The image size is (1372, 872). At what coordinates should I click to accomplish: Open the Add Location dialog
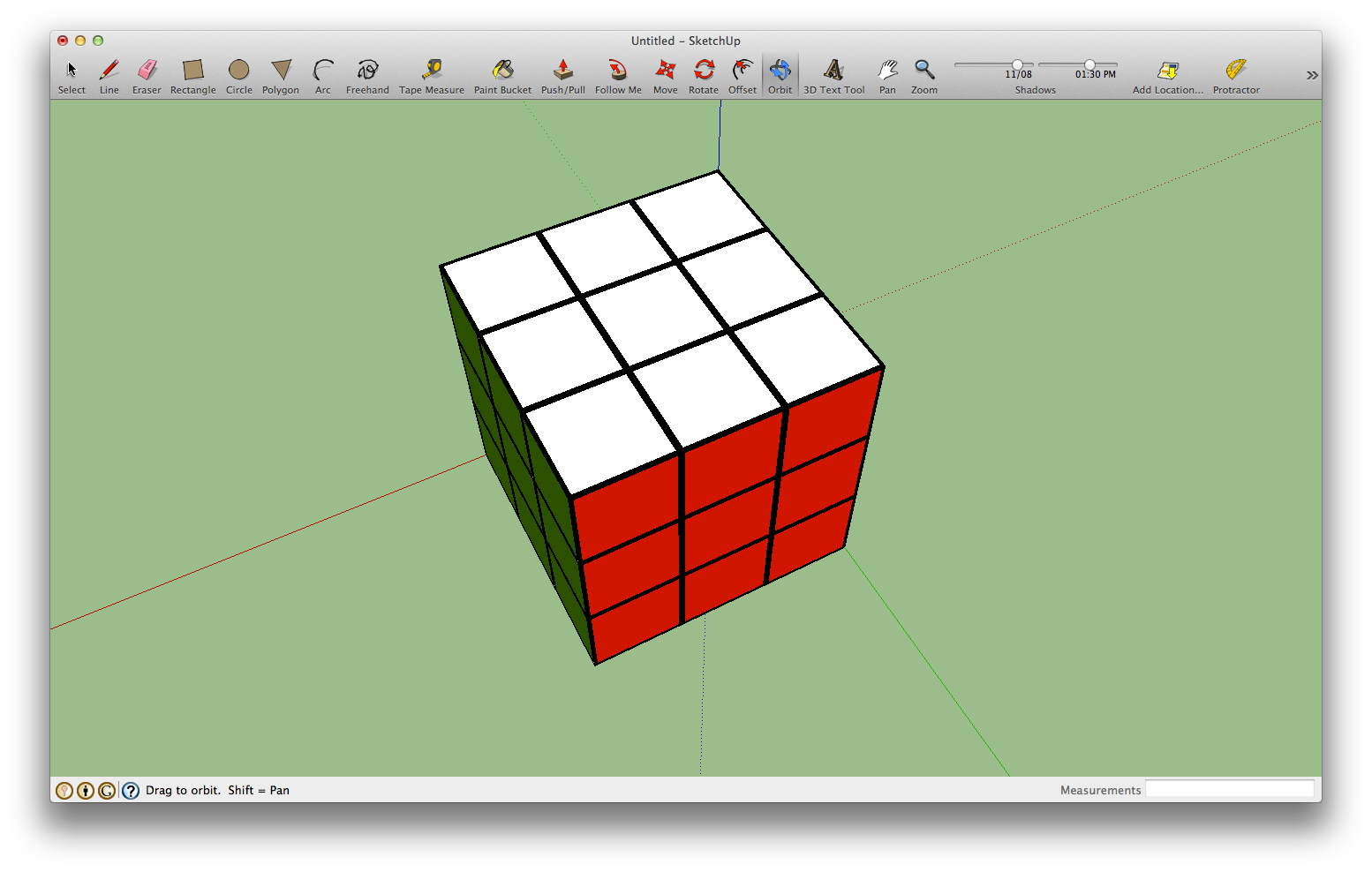pos(1167,71)
